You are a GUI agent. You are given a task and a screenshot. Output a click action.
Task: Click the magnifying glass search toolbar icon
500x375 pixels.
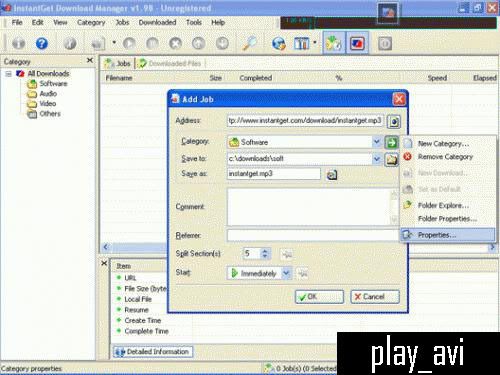click(x=249, y=43)
